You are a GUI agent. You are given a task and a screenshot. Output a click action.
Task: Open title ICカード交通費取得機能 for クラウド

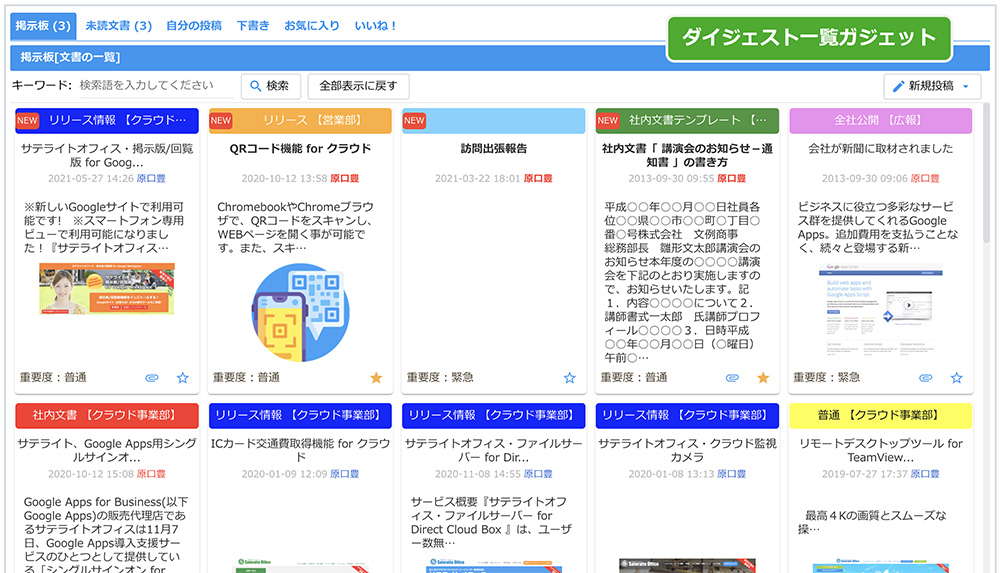(300, 450)
